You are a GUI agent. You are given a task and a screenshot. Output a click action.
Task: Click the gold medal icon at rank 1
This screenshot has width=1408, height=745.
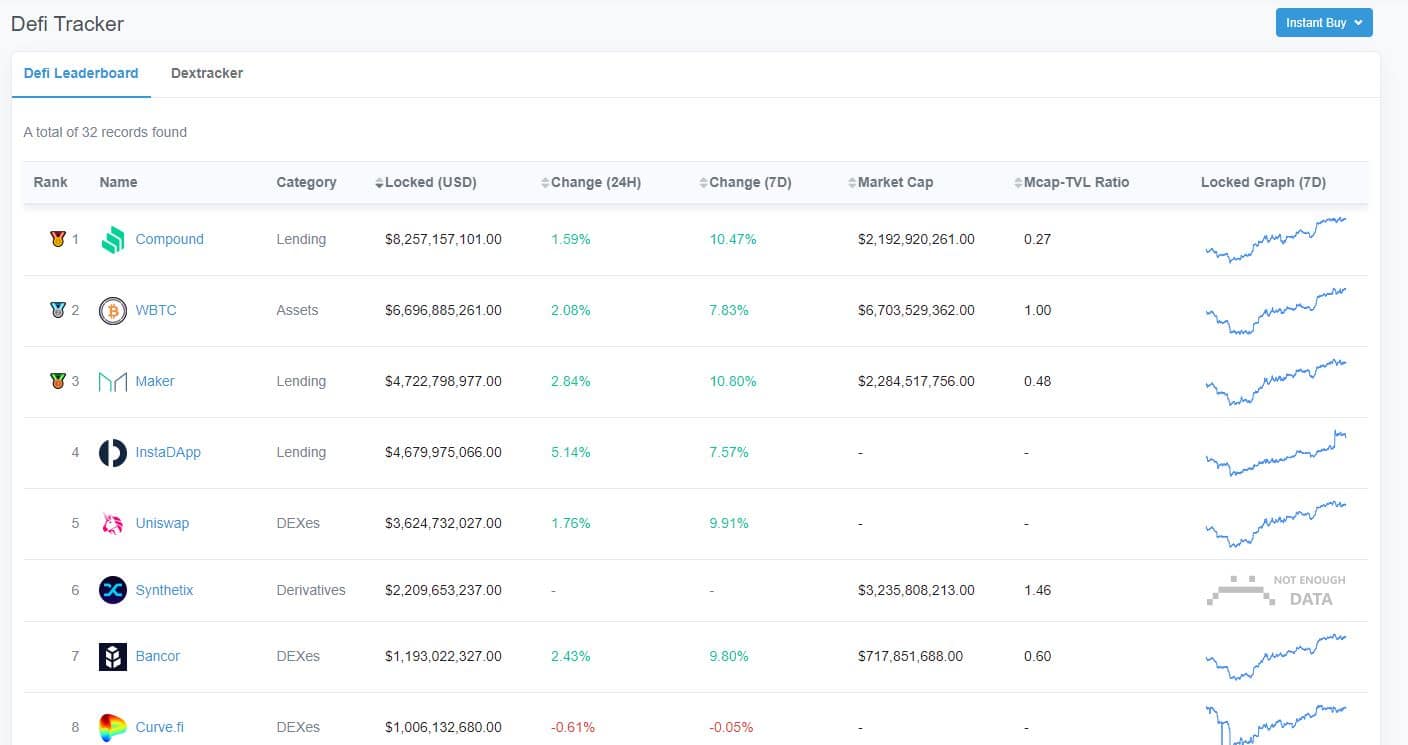pyautogui.click(x=57, y=240)
